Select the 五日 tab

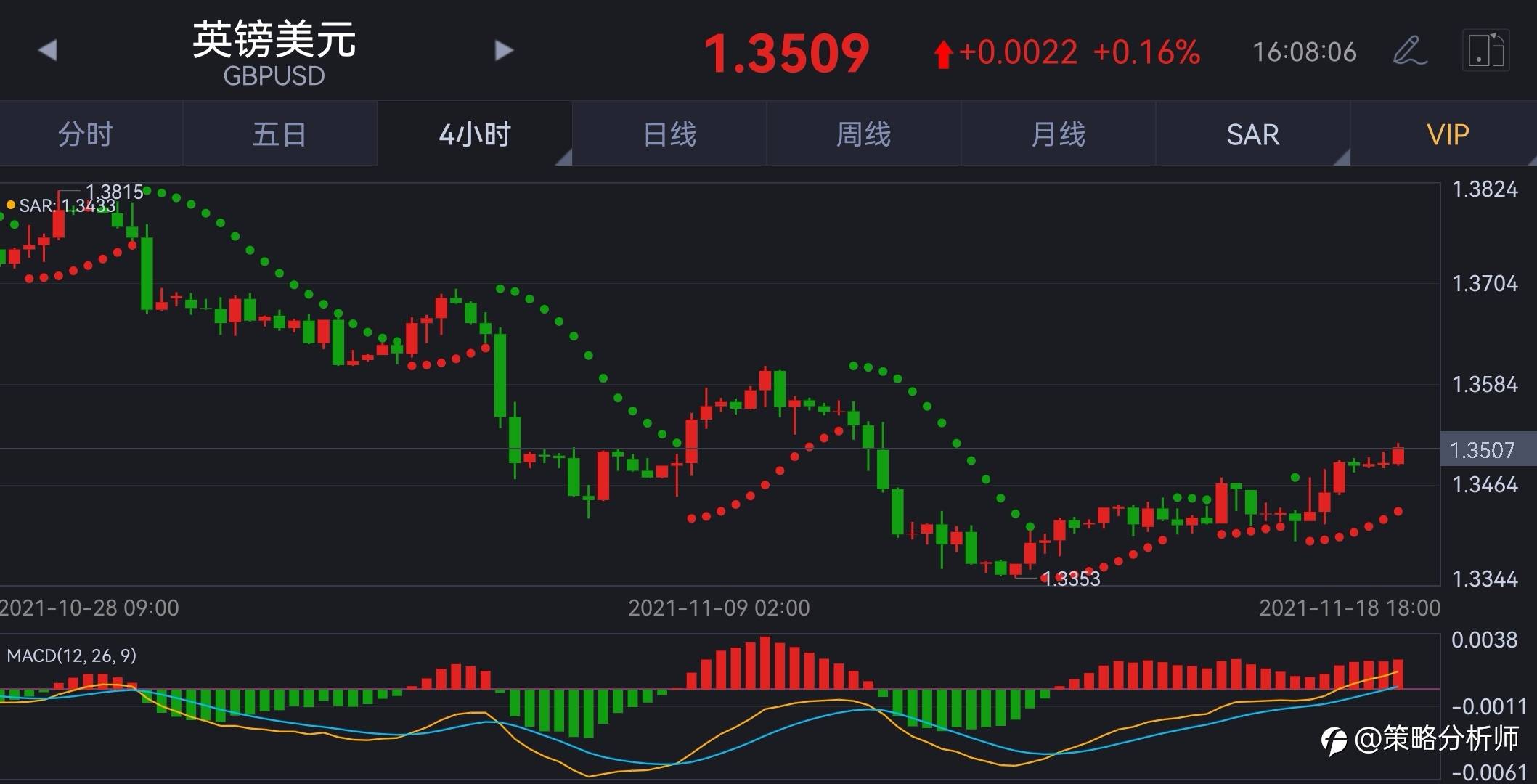click(280, 134)
